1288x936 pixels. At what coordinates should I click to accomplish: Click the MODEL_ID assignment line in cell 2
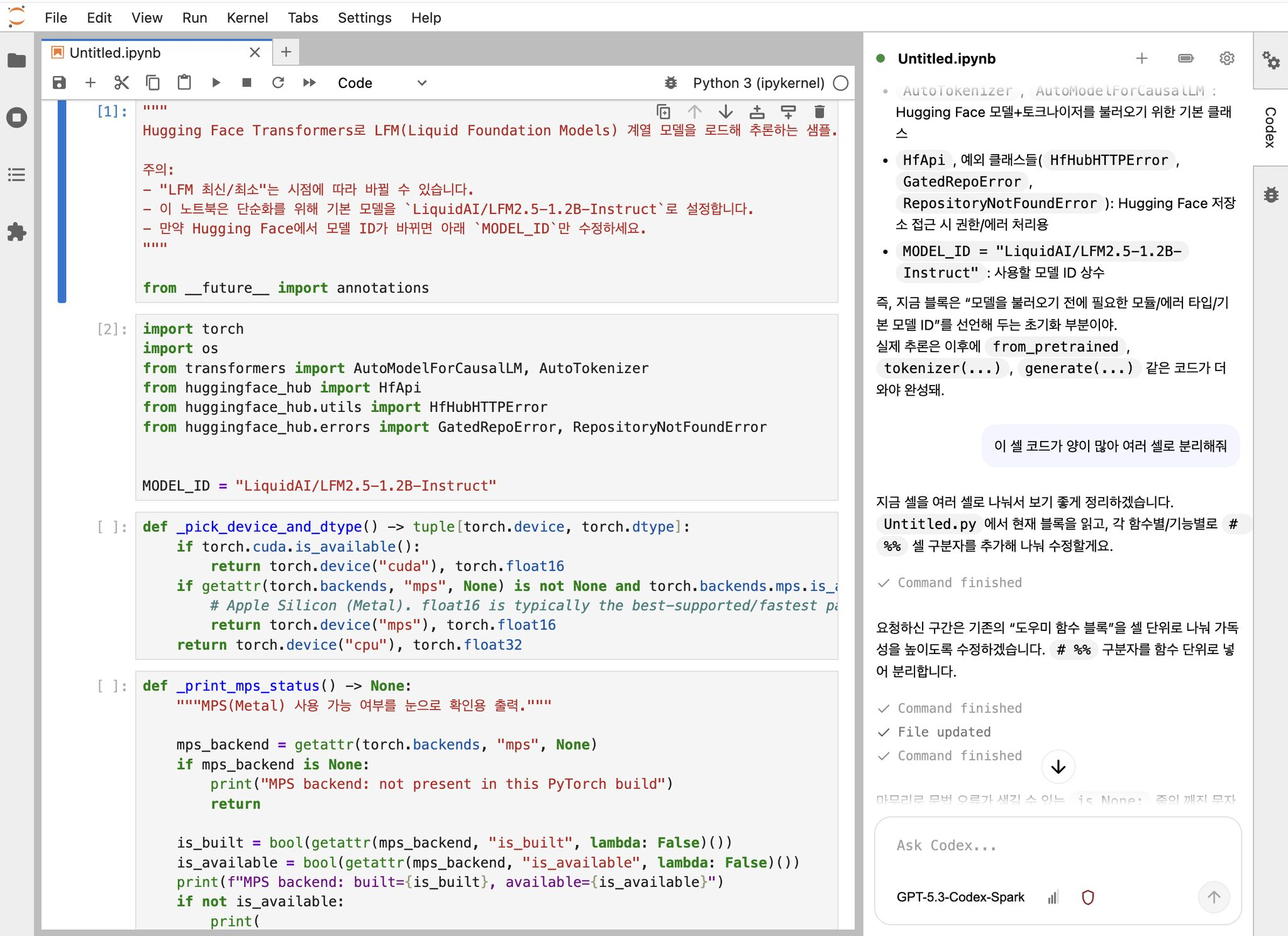coord(319,486)
